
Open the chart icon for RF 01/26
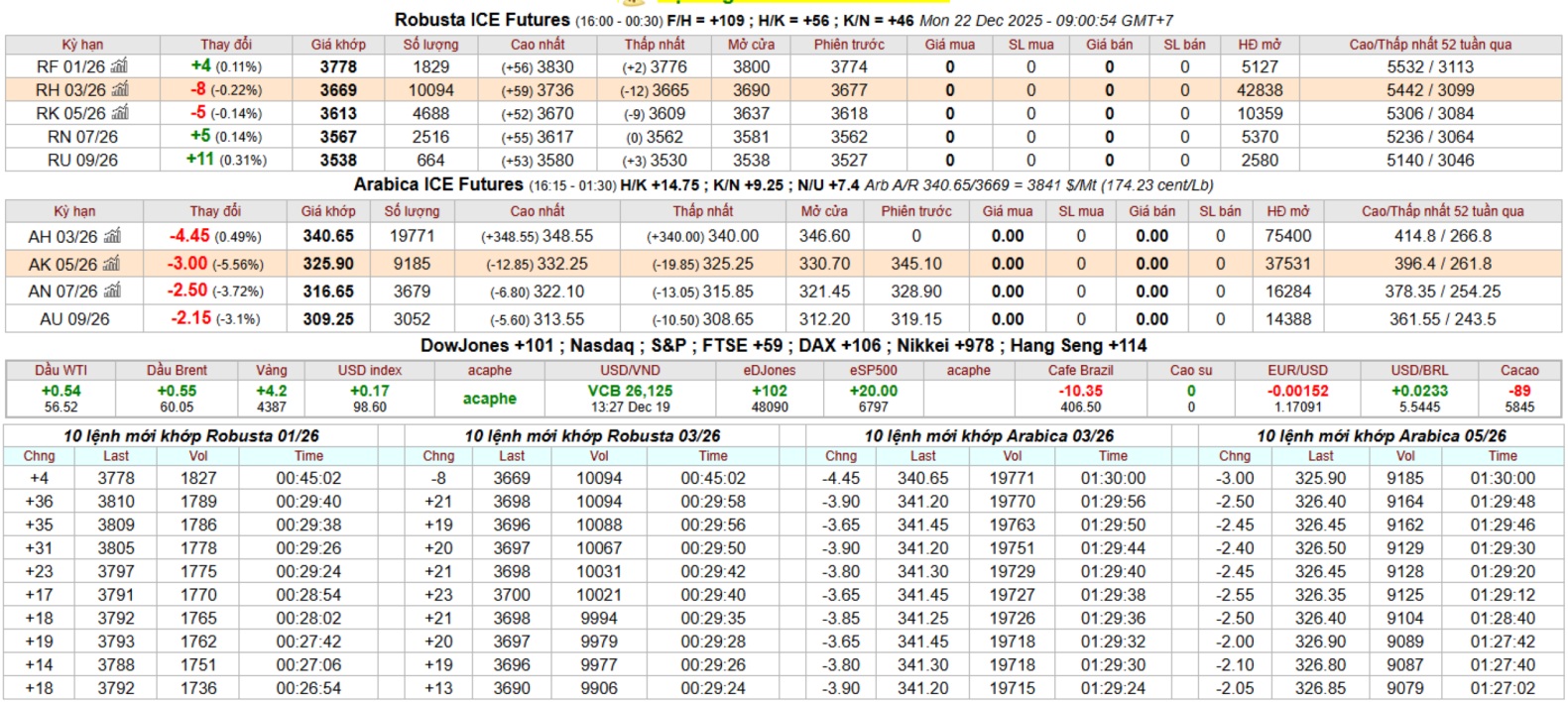(119, 66)
